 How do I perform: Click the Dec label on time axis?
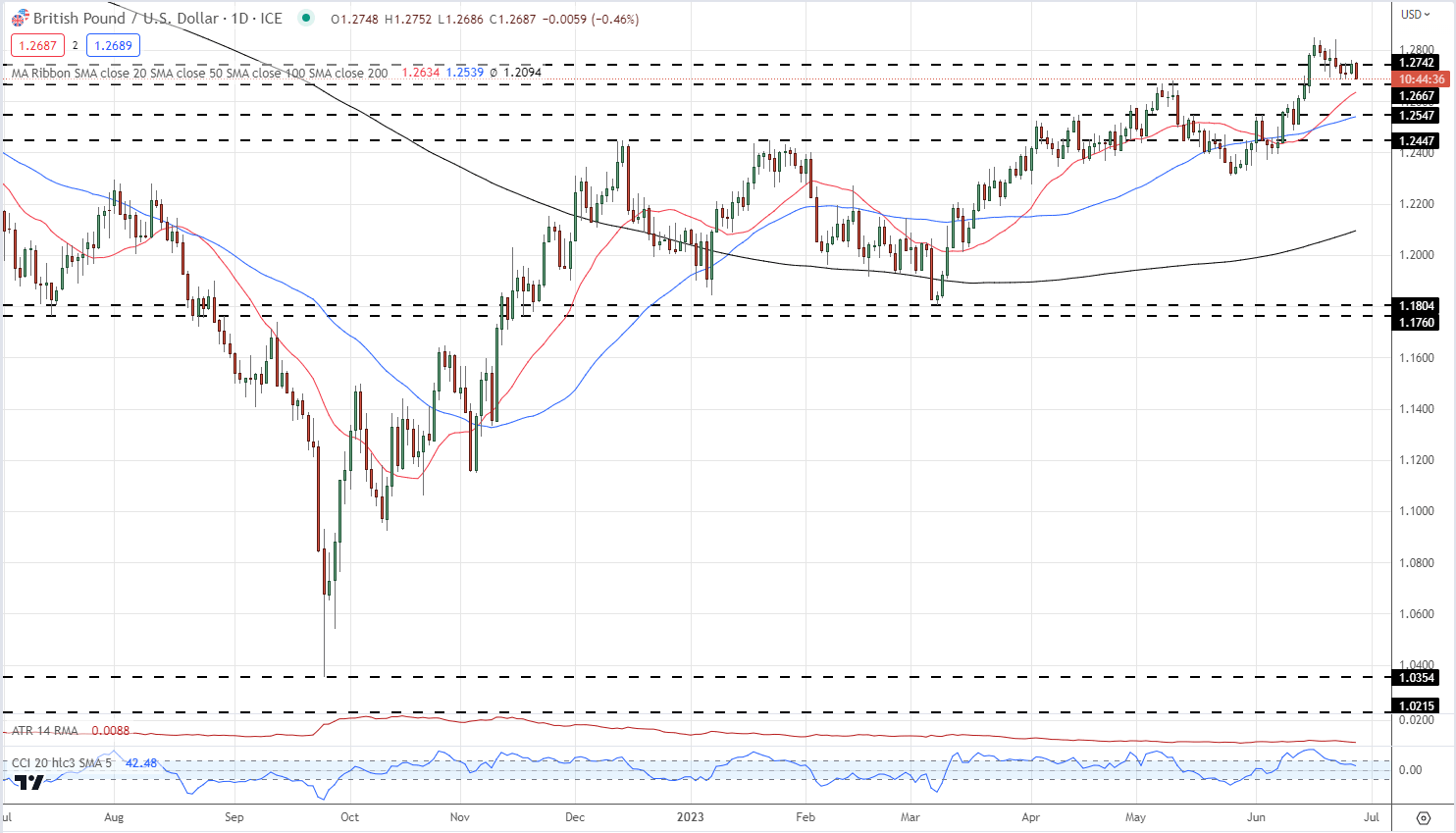tap(575, 816)
